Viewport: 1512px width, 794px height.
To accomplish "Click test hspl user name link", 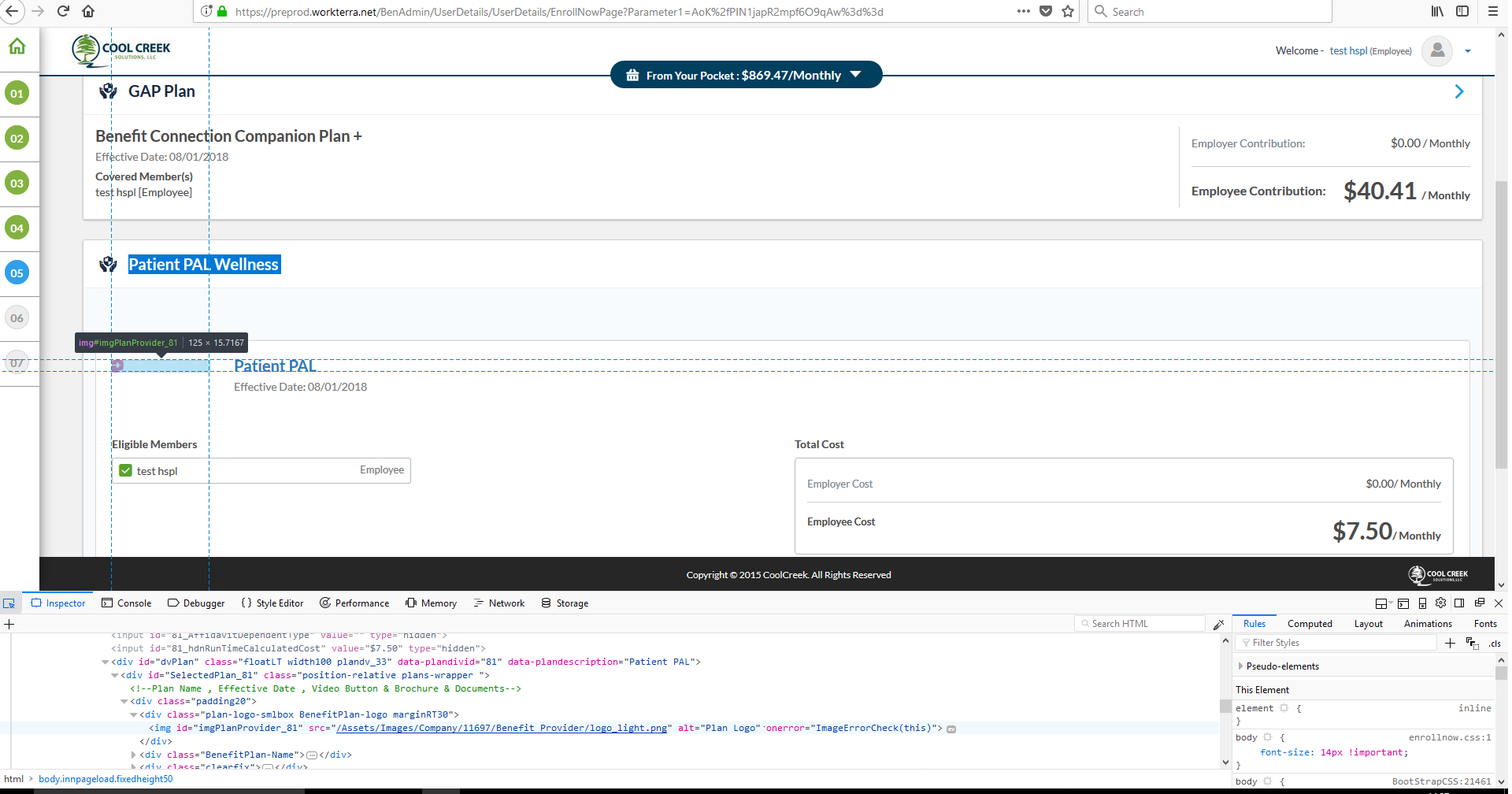I will point(1348,51).
